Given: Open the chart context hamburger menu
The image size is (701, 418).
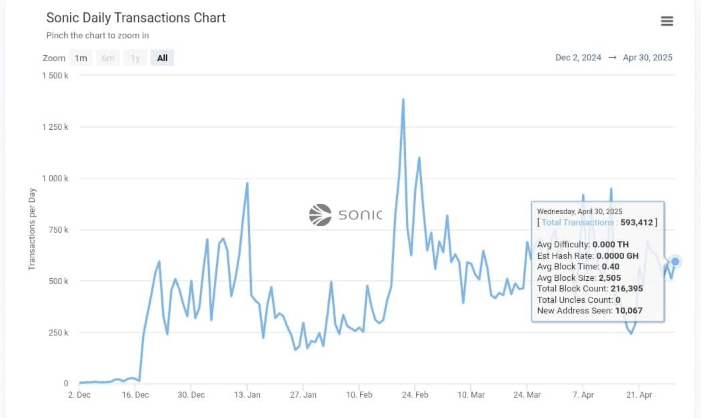Looking at the screenshot, I should 667,21.
